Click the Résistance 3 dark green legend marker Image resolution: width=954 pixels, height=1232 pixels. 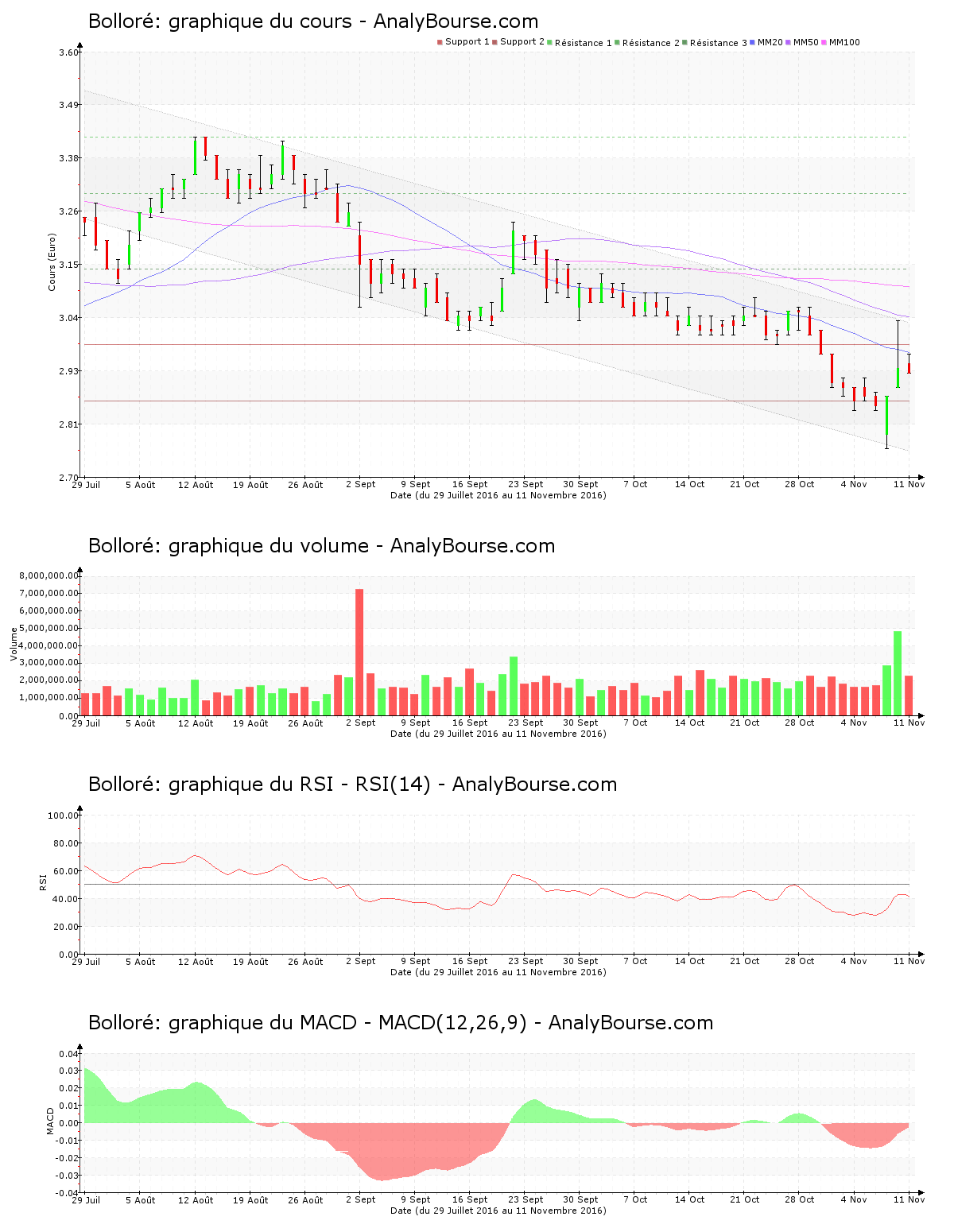[x=684, y=41]
